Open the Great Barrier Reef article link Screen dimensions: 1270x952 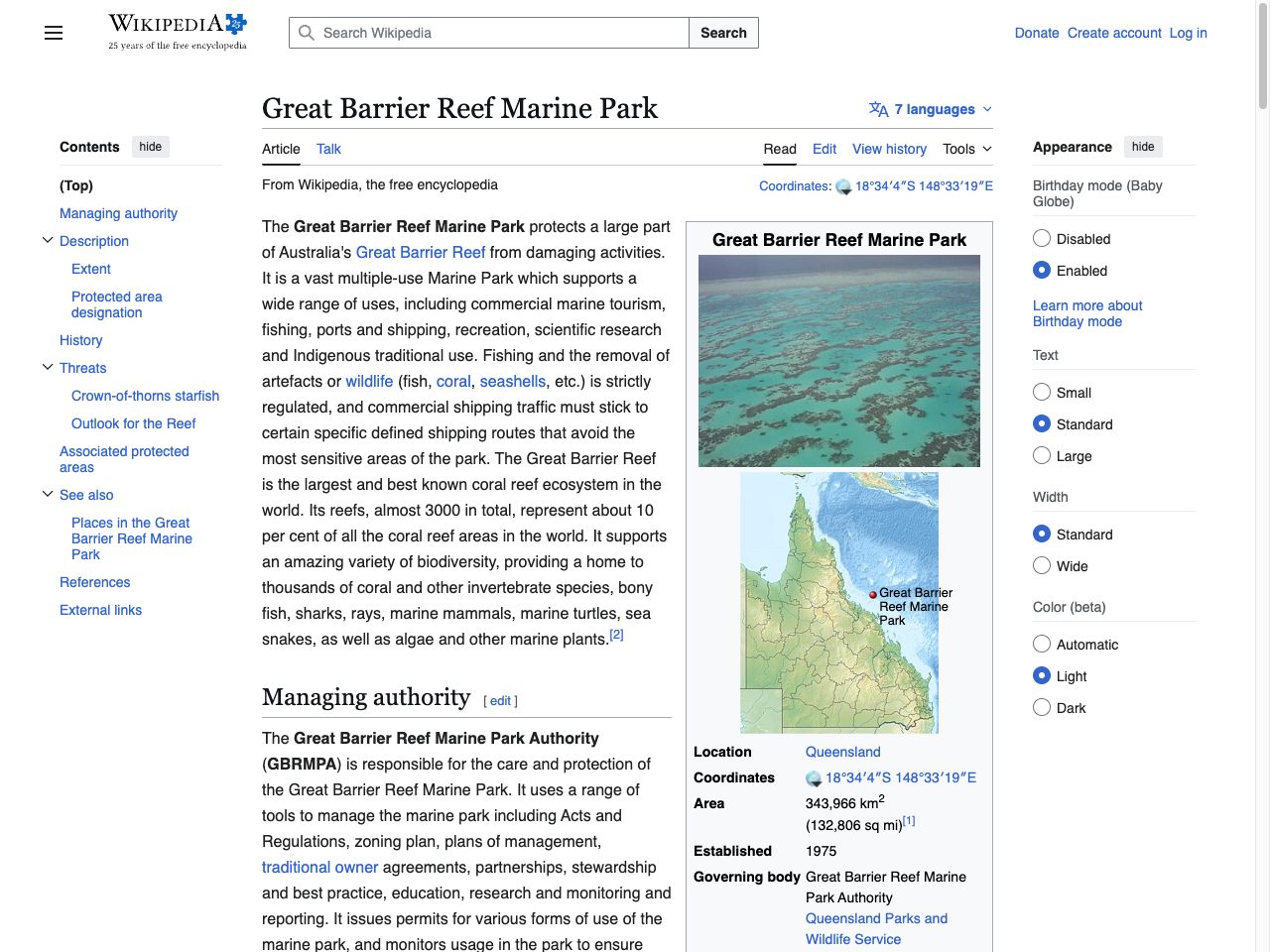(x=420, y=252)
